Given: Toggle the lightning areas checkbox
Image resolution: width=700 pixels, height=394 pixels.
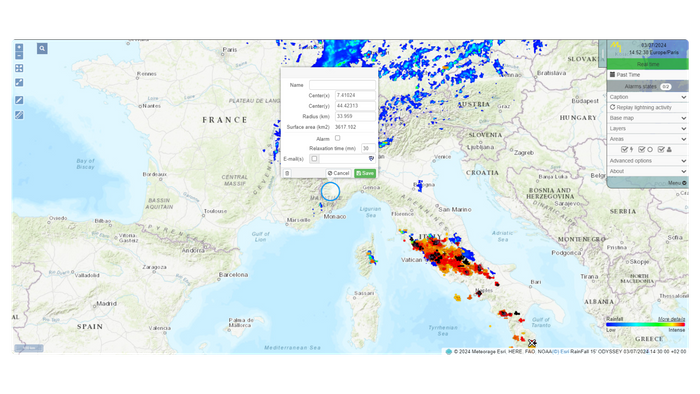Looking at the screenshot, I should point(624,149).
